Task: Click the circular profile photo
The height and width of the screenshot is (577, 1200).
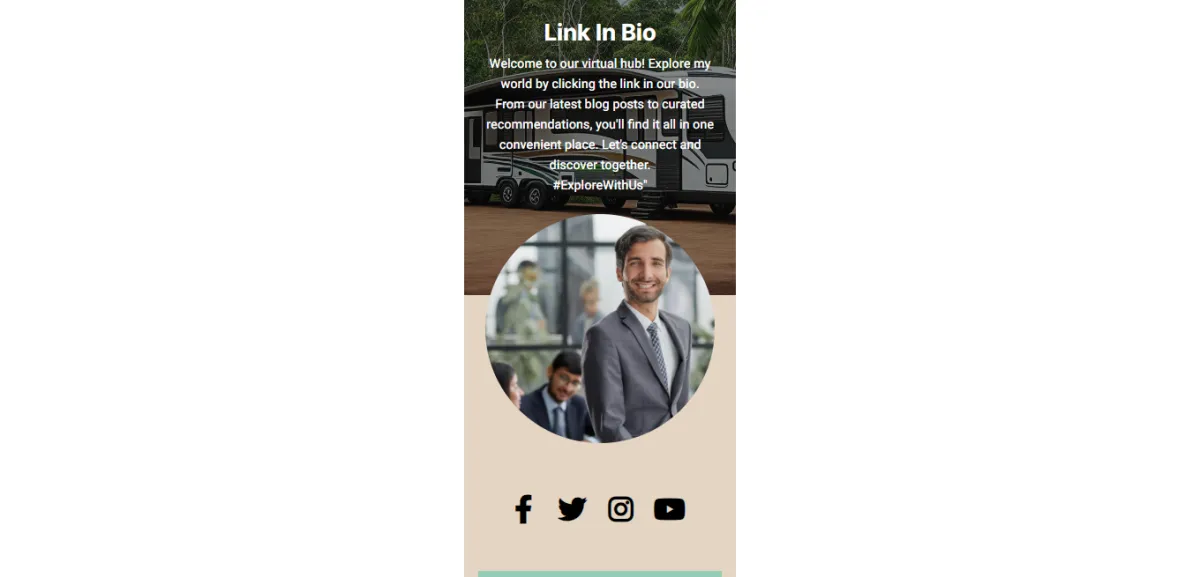Action: (600, 328)
